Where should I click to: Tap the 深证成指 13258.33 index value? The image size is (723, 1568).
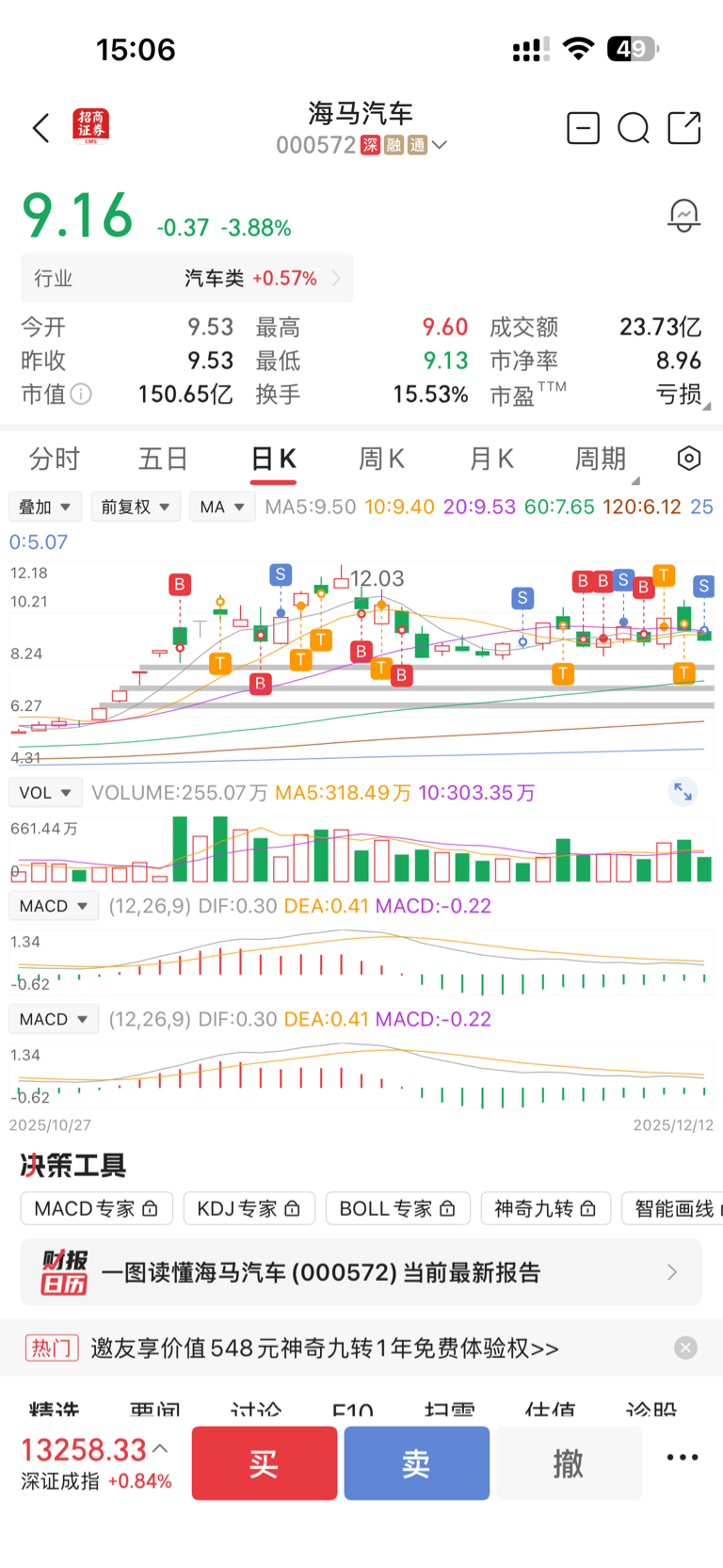pos(84,1449)
